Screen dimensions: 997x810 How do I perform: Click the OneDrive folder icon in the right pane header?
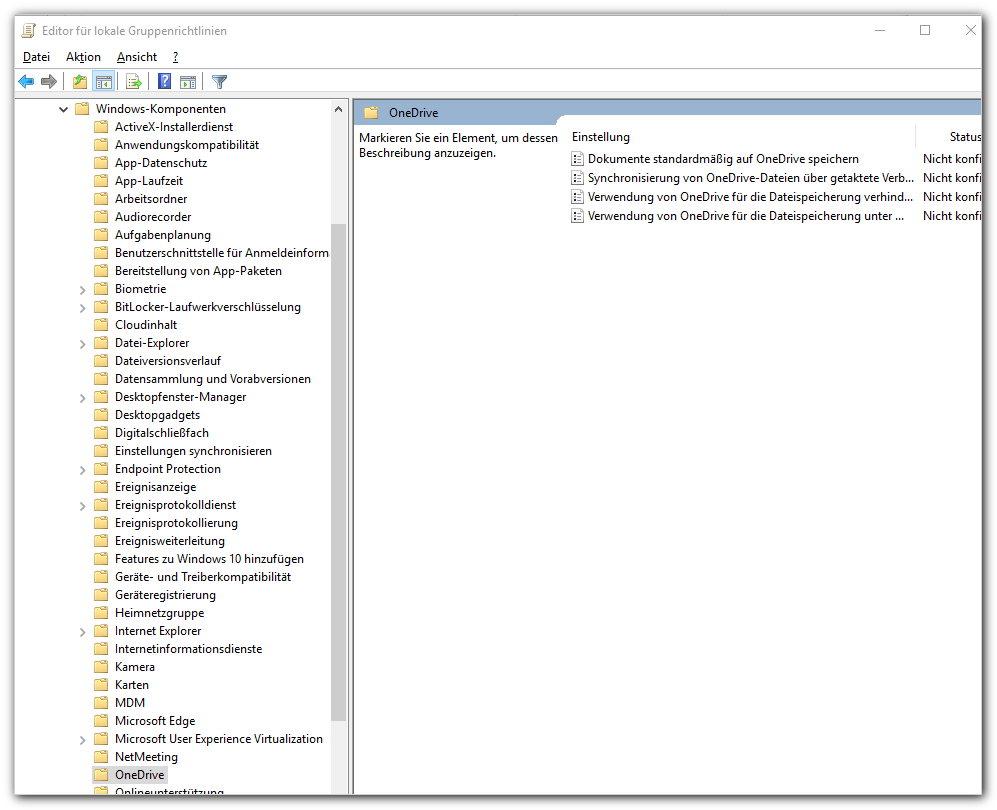pos(371,113)
